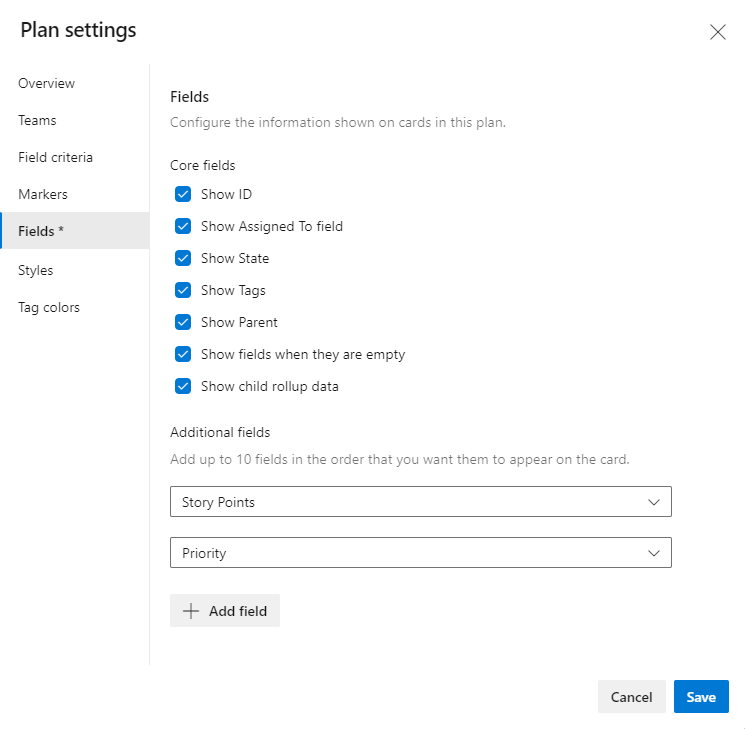The height and width of the screenshot is (731, 745).
Task: Open the Styles section
Action: click(36, 270)
